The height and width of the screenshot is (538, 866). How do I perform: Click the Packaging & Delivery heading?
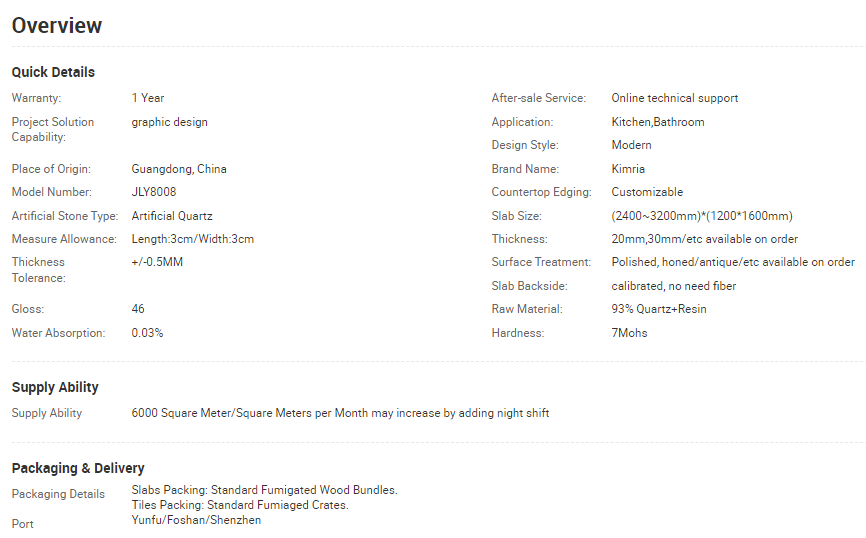pos(78,468)
